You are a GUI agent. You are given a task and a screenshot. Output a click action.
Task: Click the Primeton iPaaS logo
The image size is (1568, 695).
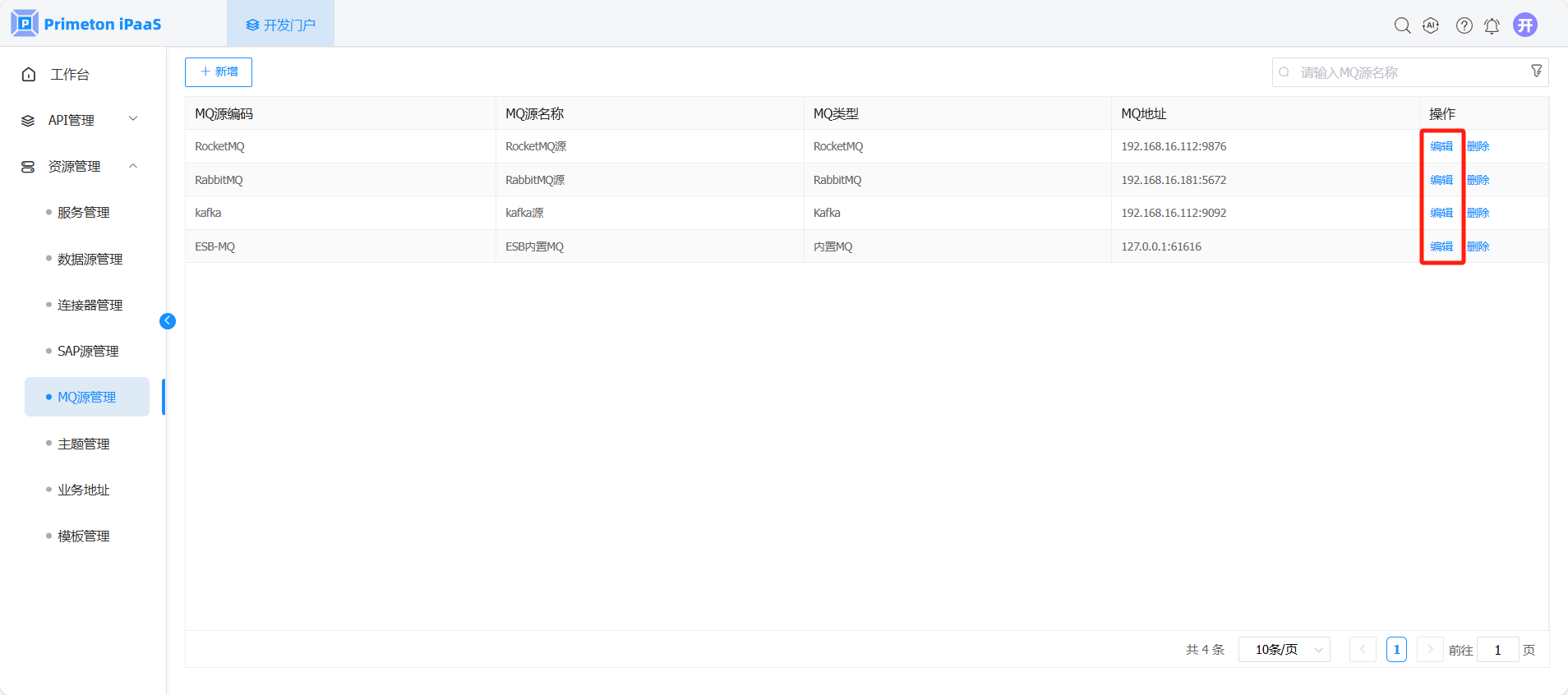86,24
